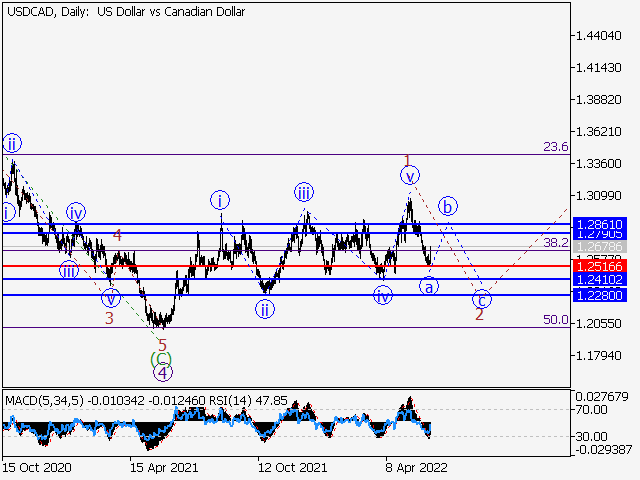Click the gray 1.26786 current price tag

[600, 247]
